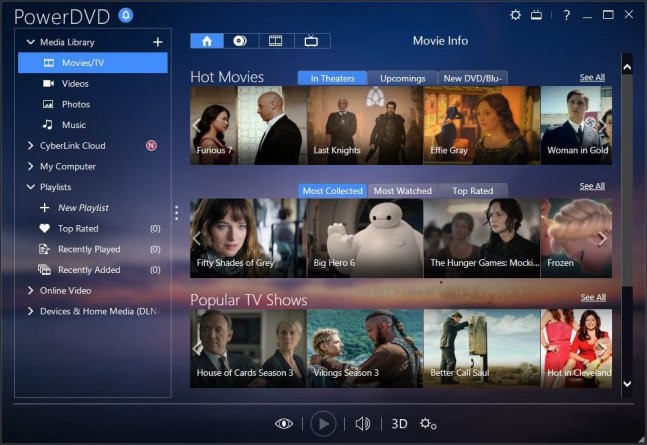Select the Upcomings tab
Viewport: 647px width, 445px height.
[x=403, y=78]
